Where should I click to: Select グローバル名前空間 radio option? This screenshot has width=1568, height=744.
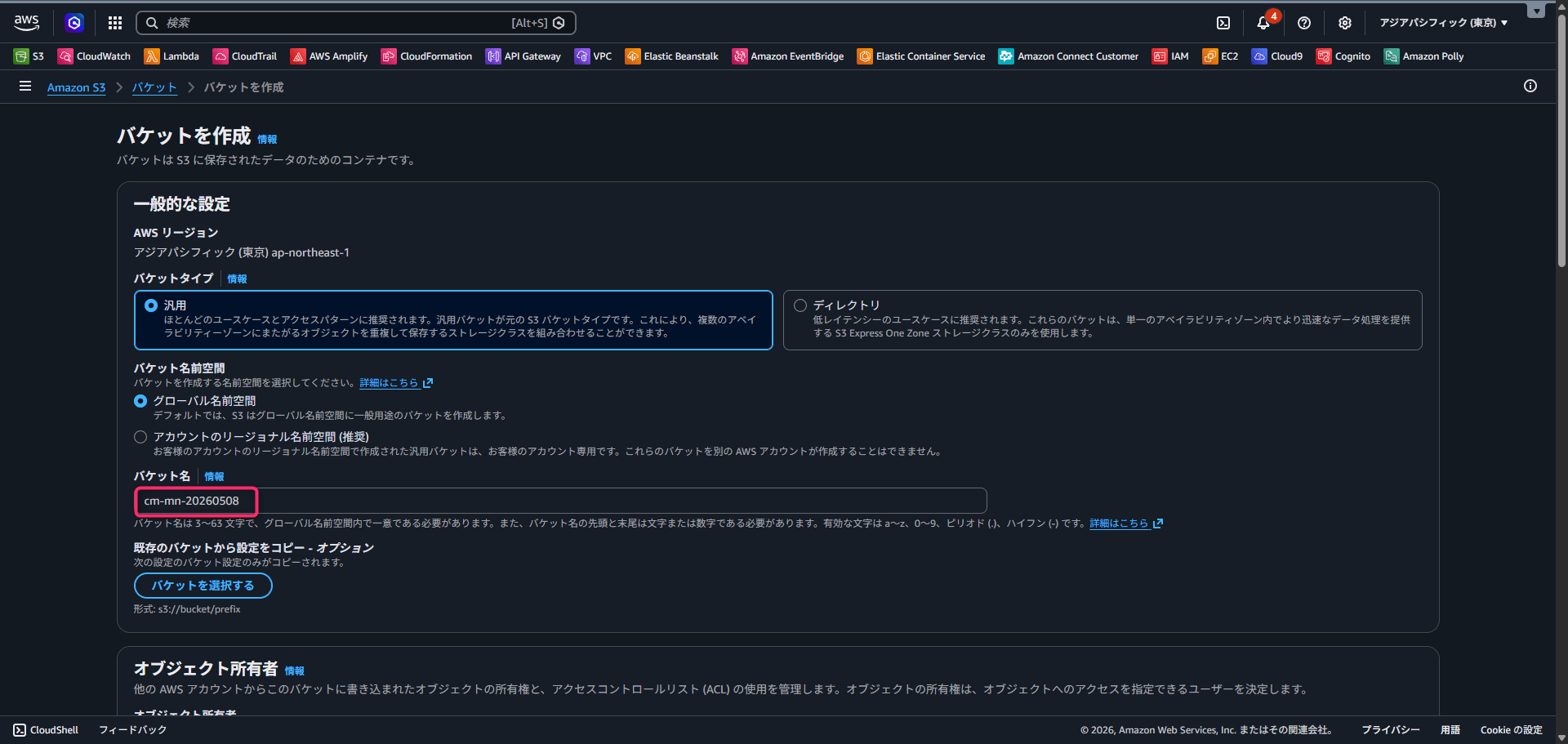click(140, 401)
